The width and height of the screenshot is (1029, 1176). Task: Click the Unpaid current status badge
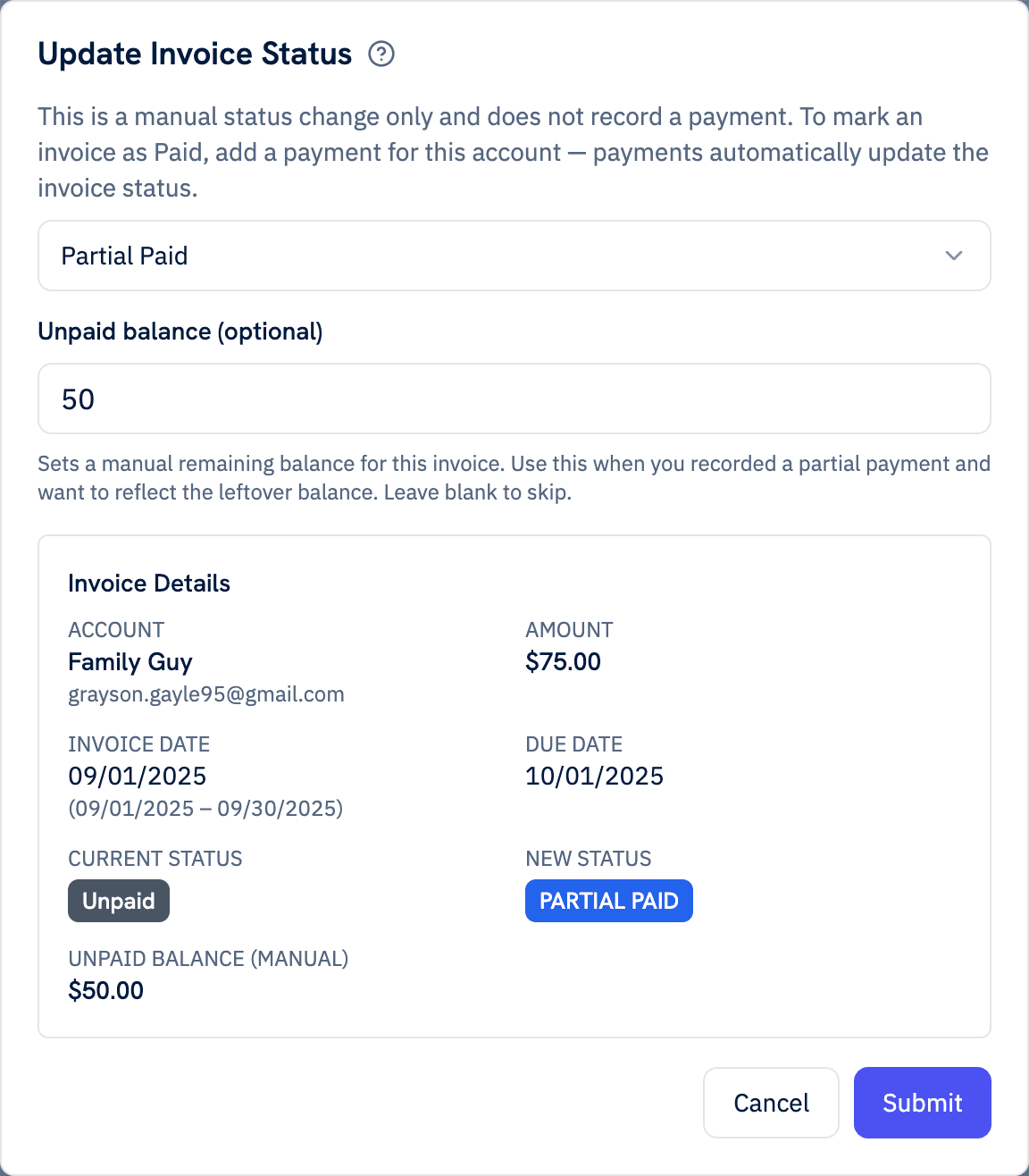point(119,901)
